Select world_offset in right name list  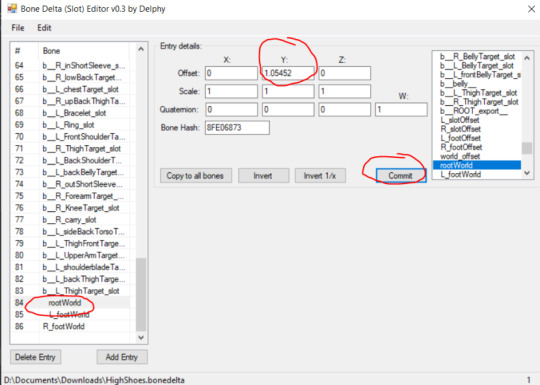pyautogui.click(x=477, y=156)
